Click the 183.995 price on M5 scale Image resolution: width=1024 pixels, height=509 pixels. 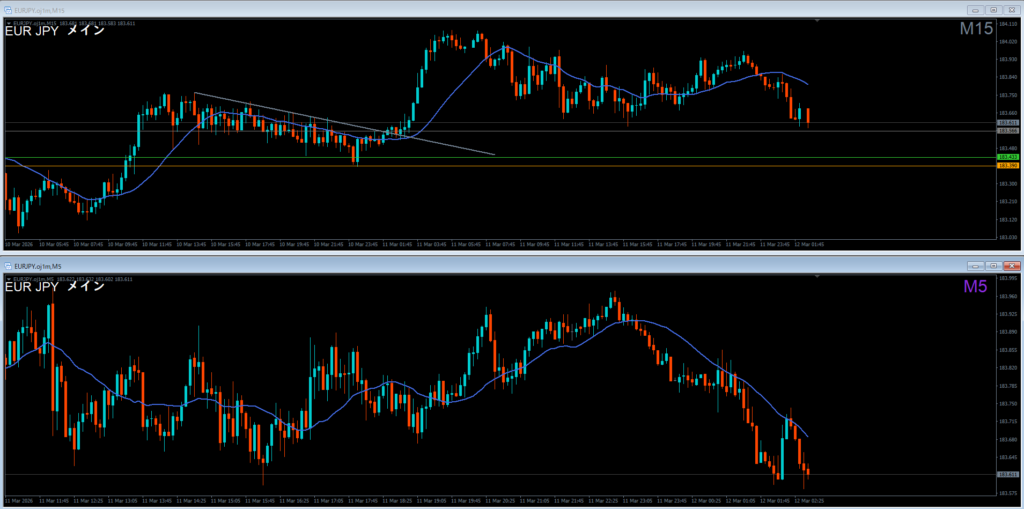(x=1008, y=278)
